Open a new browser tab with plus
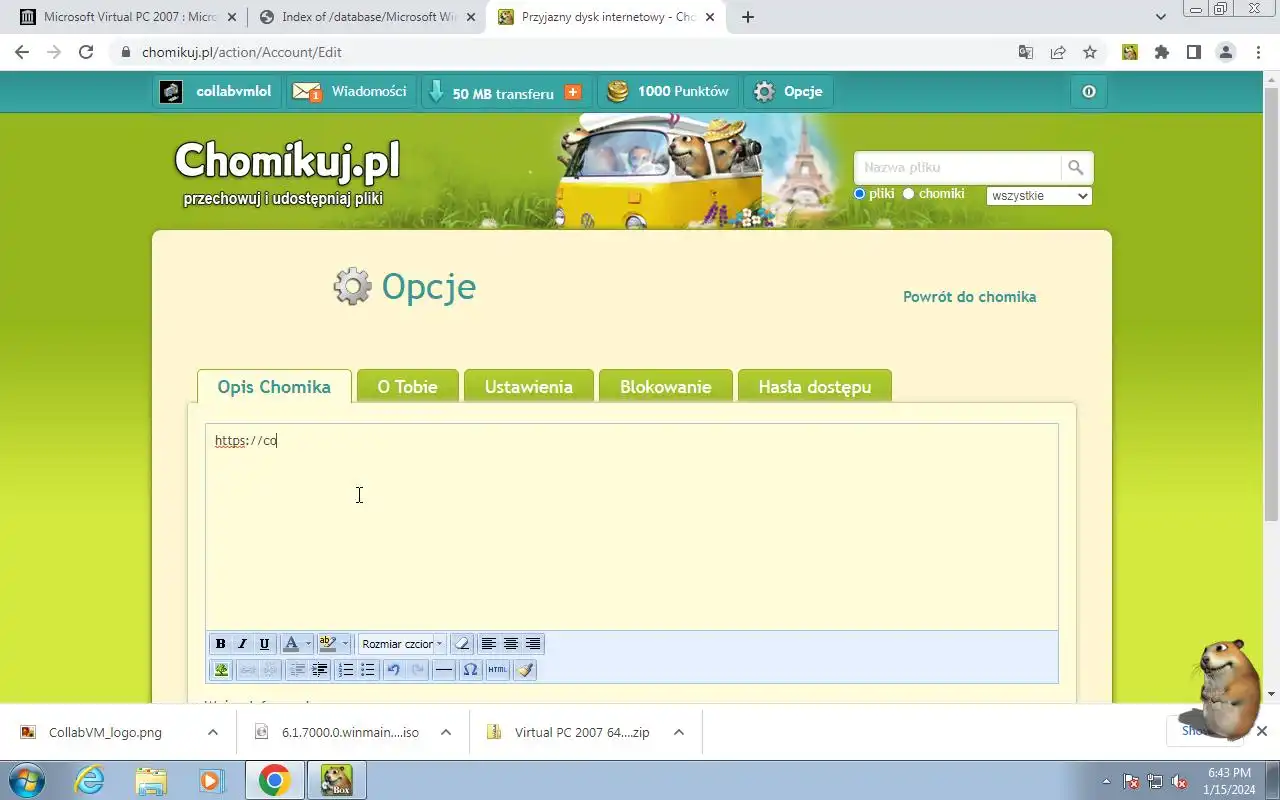 click(x=748, y=17)
